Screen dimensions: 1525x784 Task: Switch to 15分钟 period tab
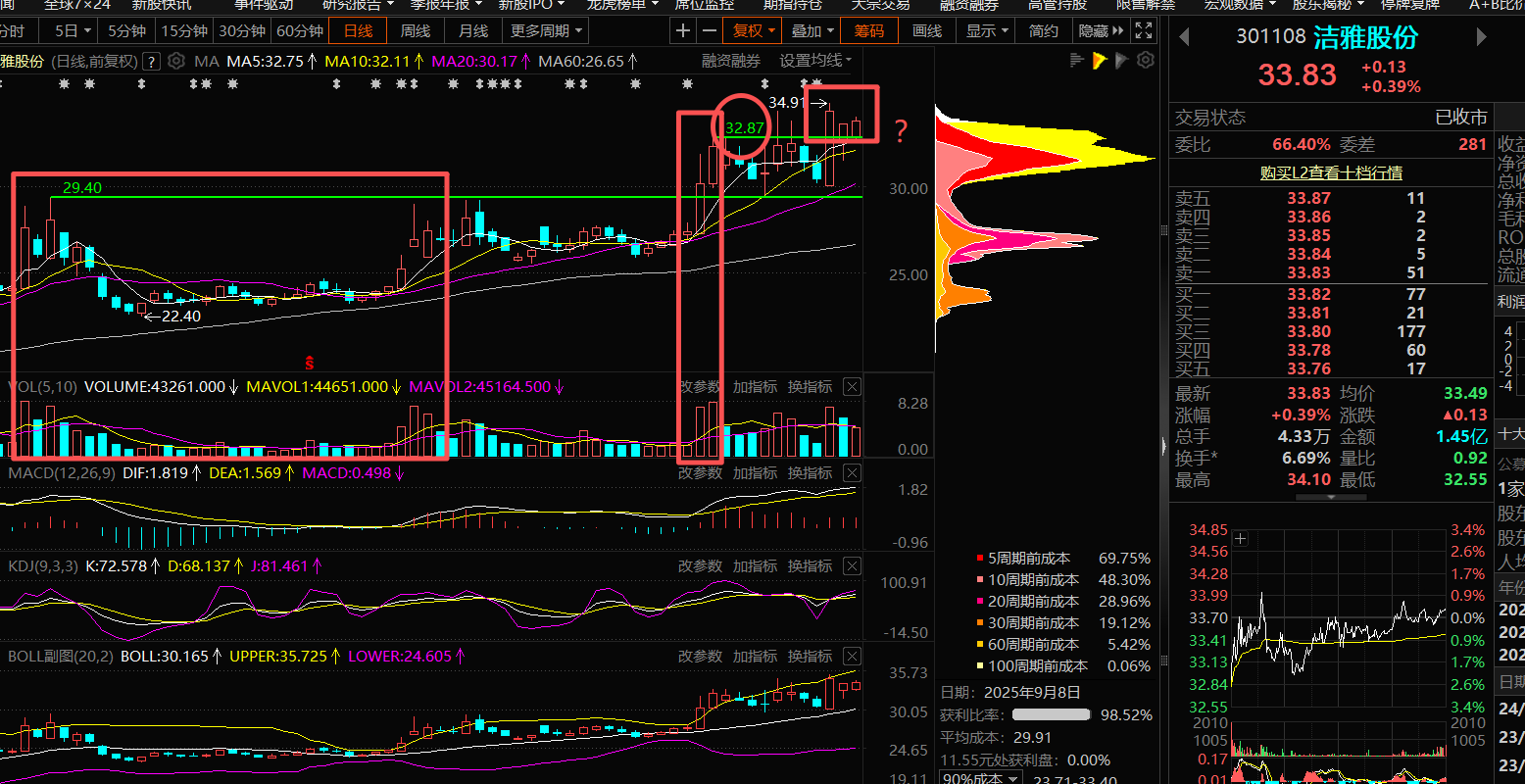click(184, 30)
